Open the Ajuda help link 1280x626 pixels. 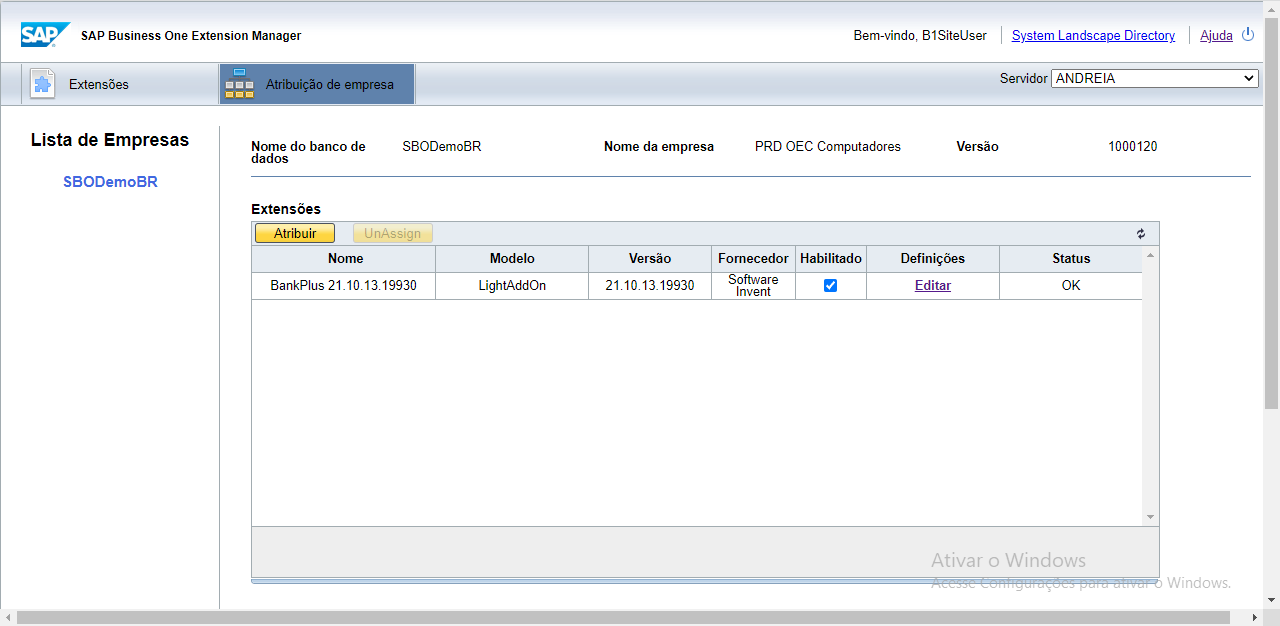[x=1216, y=35]
